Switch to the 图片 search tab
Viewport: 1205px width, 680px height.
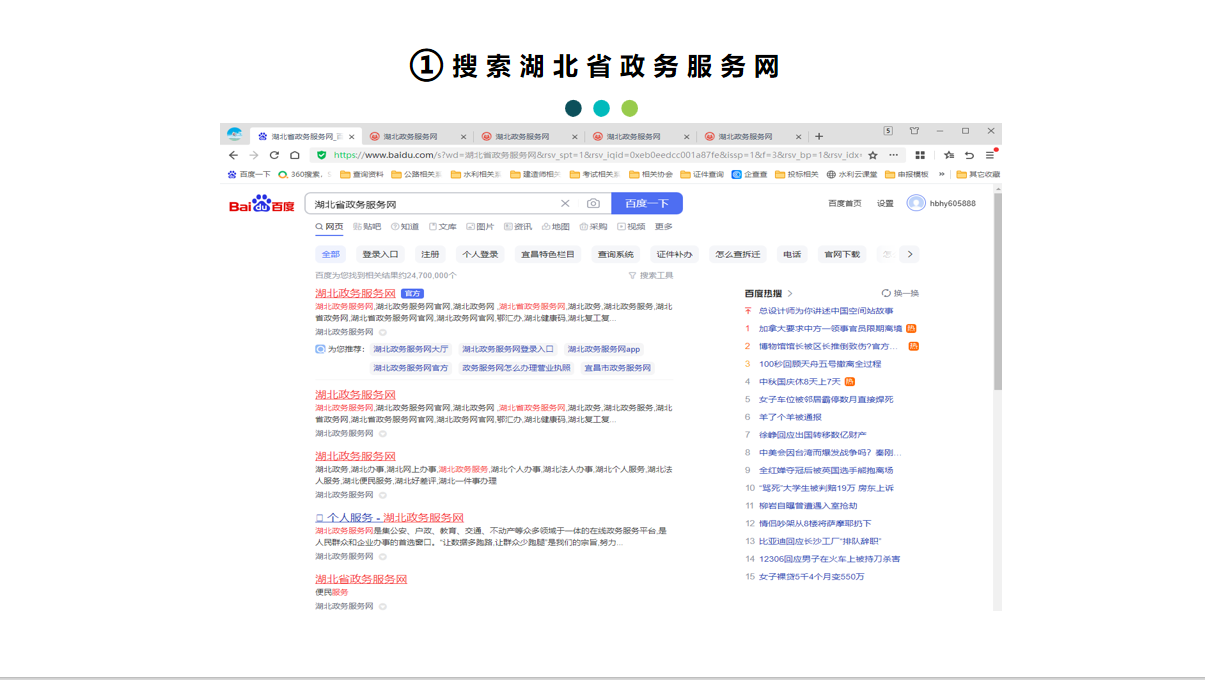click(x=481, y=227)
